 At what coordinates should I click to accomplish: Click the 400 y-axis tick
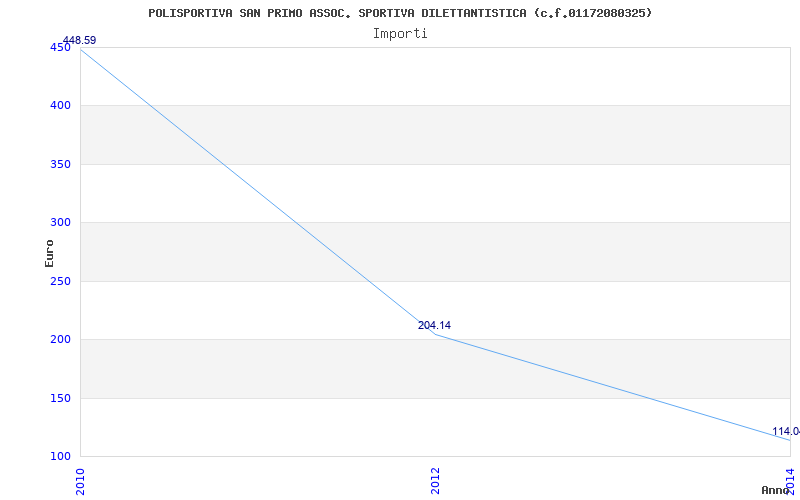tap(60, 106)
